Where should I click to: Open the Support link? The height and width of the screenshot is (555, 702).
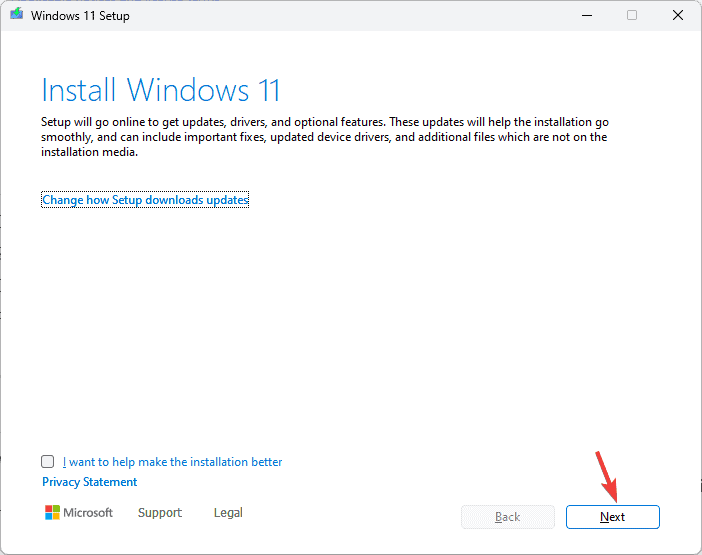tap(160, 512)
